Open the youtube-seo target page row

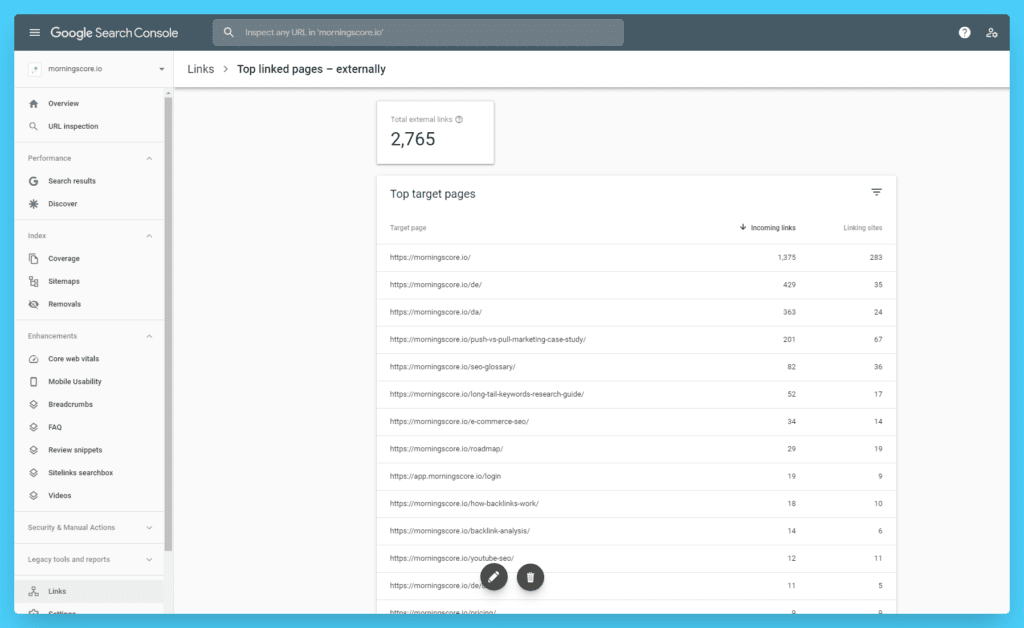pyautogui.click(x=636, y=559)
